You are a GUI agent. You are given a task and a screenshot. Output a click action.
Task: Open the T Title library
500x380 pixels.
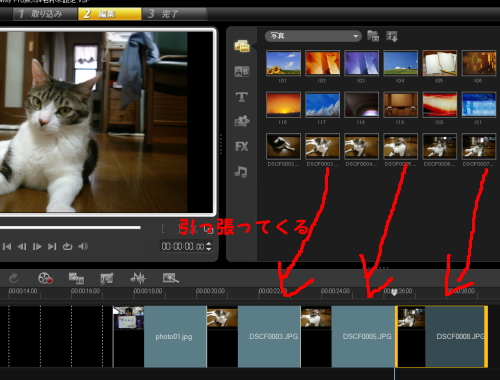[x=242, y=97]
